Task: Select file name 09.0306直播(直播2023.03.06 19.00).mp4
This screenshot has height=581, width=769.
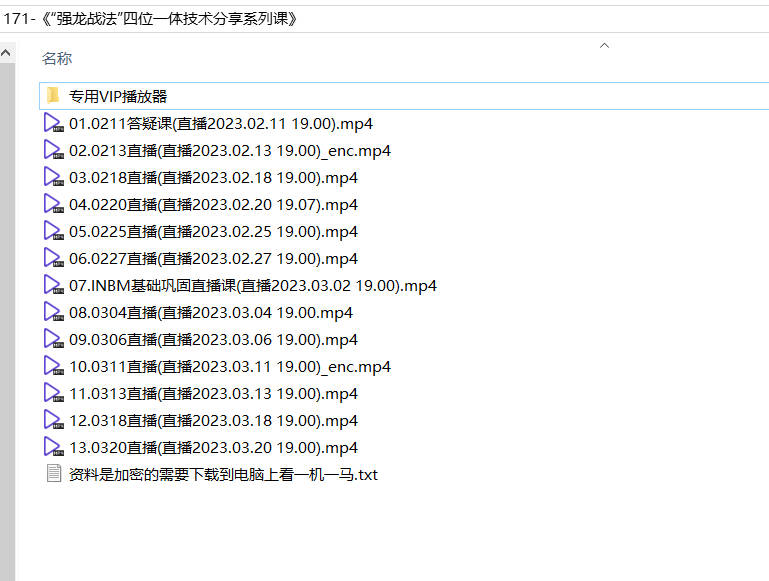Action: point(213,339)
